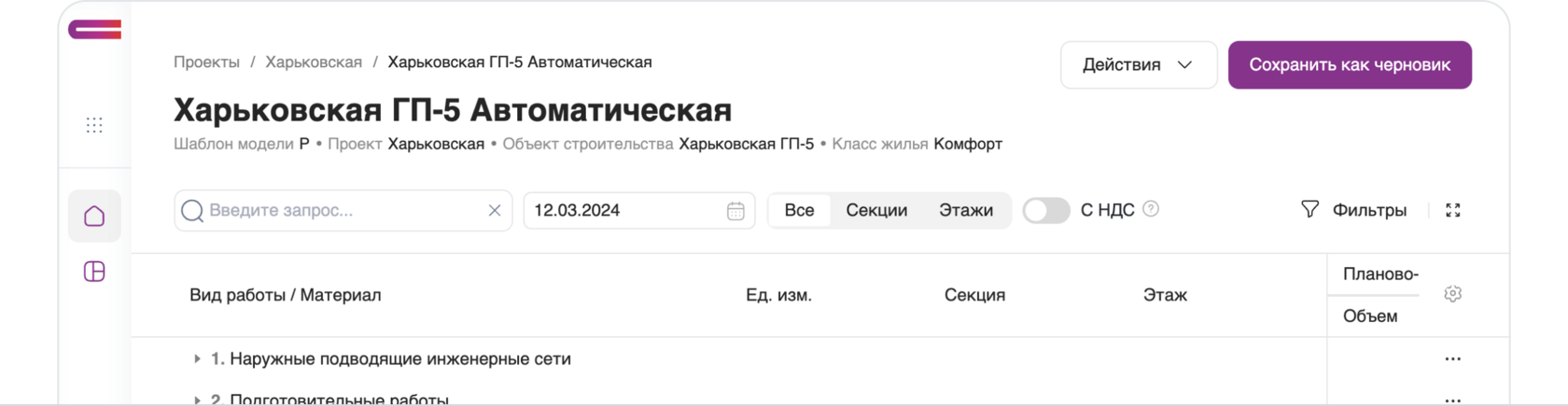This screenshot has height=406, width=1568.
Task: Select the Все tab
Action: tap(799, 210)
